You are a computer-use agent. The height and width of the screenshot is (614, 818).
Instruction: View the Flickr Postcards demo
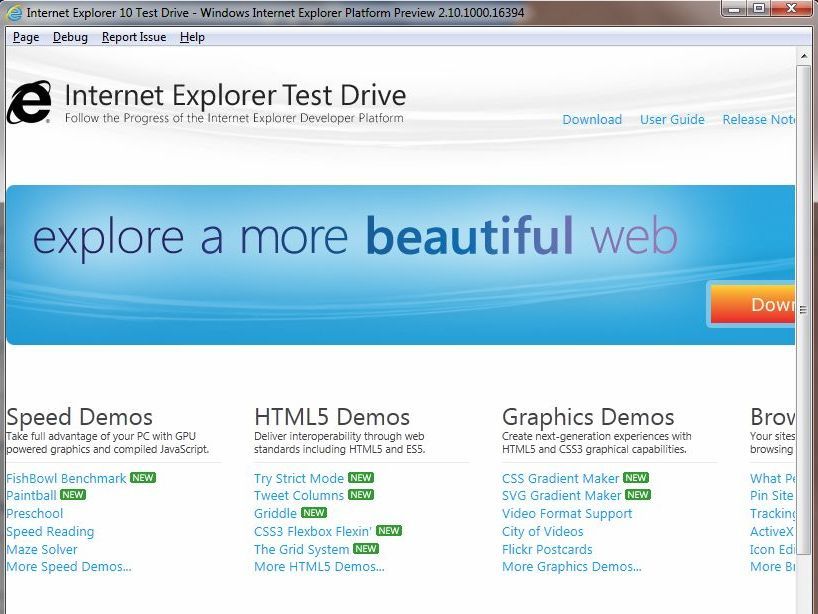pos(545,549)
